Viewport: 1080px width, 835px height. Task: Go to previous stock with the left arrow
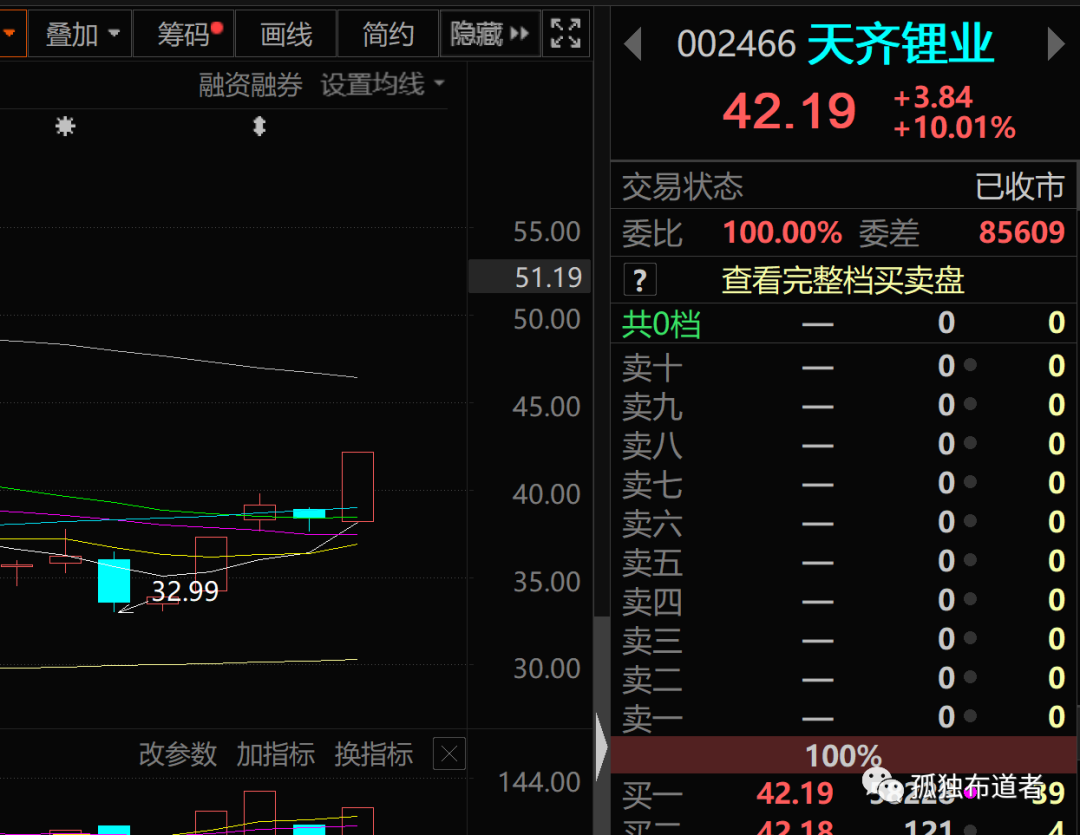(x=633, y=44)
